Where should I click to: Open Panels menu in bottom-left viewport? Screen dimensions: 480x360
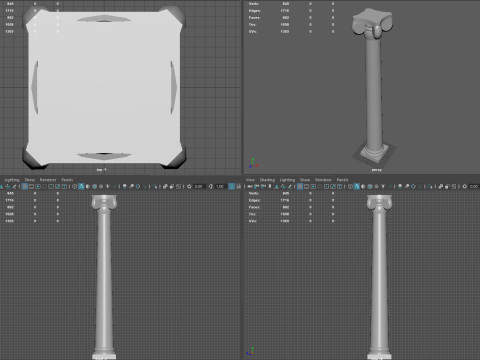click(x=67, y=180)
